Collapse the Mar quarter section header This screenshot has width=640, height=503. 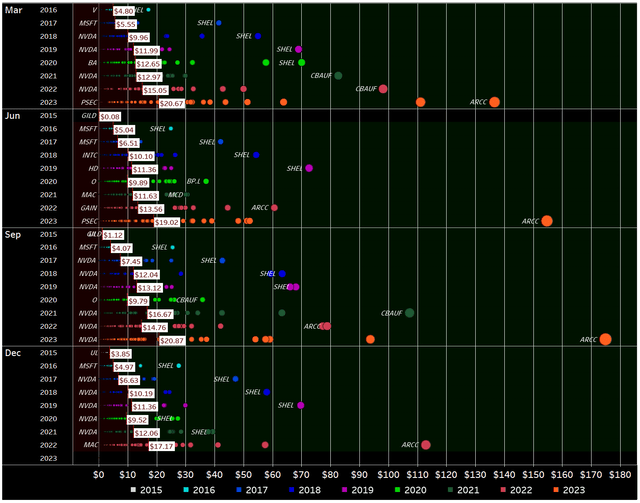(x=13, y=8)
